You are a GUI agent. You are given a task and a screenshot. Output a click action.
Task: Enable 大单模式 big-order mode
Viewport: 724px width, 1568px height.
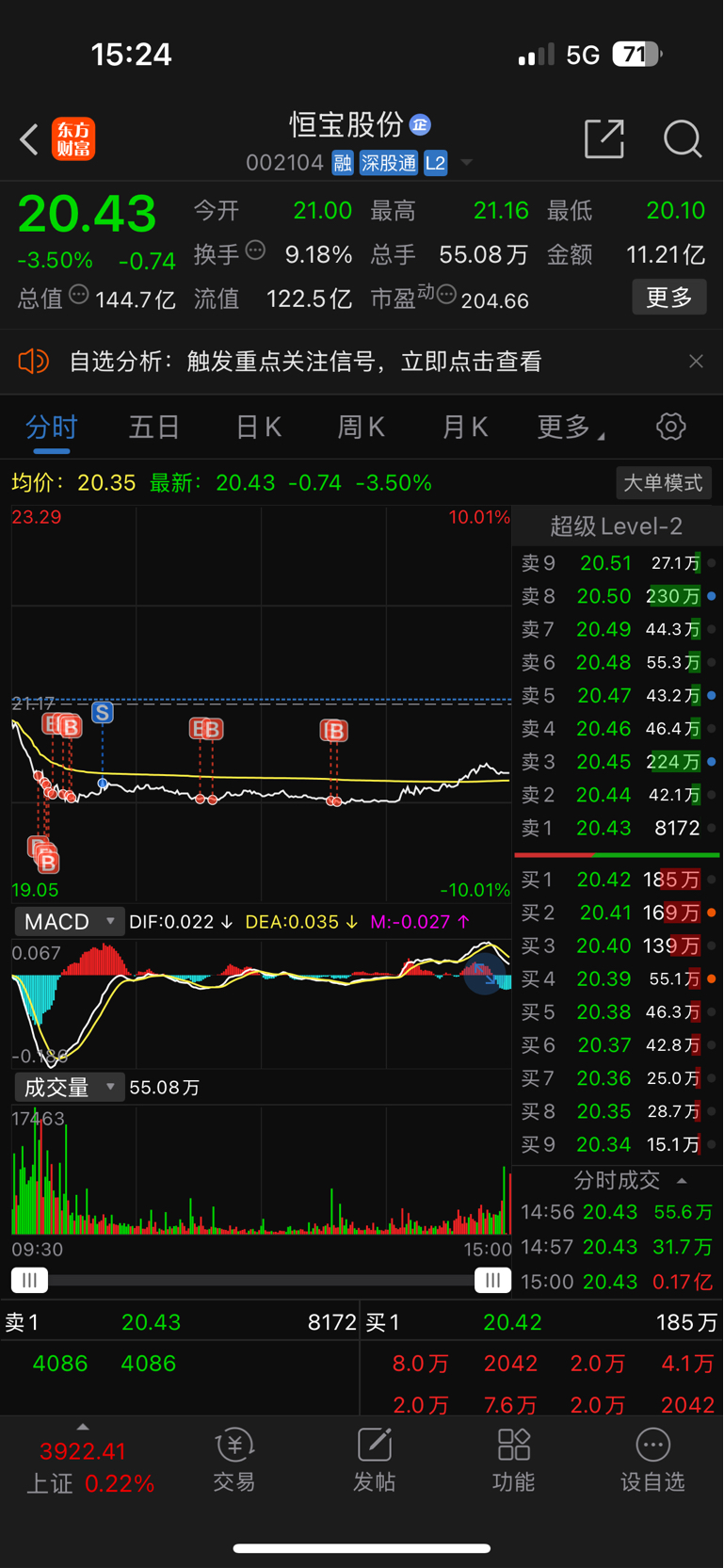coord(664,483)
